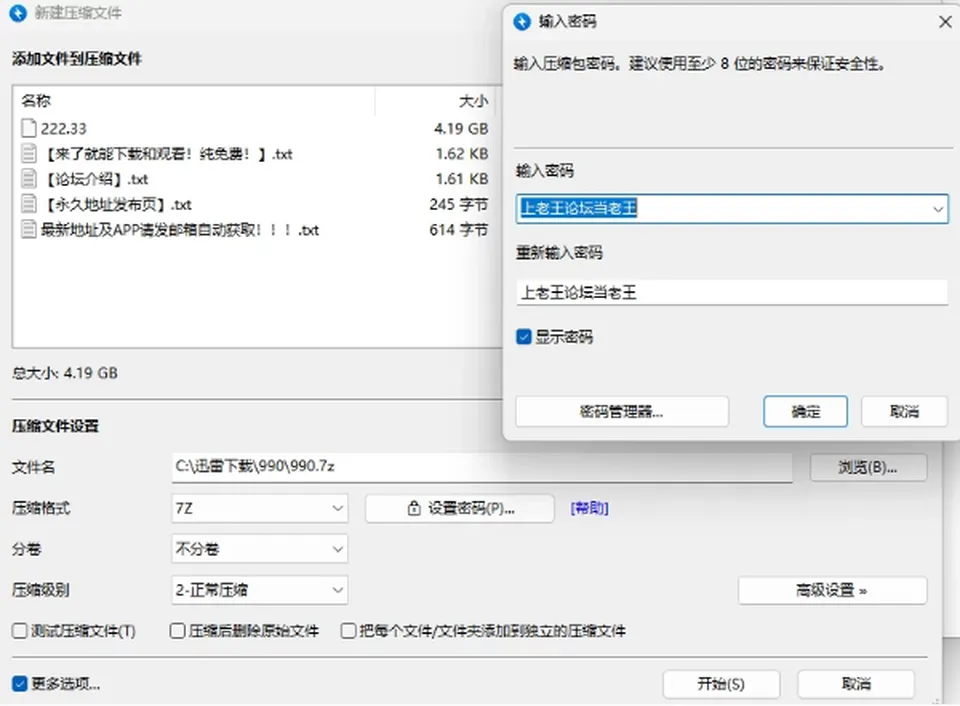Focus the 重新输入密码 field
960x706 pixels.
[x=732, y=293]
